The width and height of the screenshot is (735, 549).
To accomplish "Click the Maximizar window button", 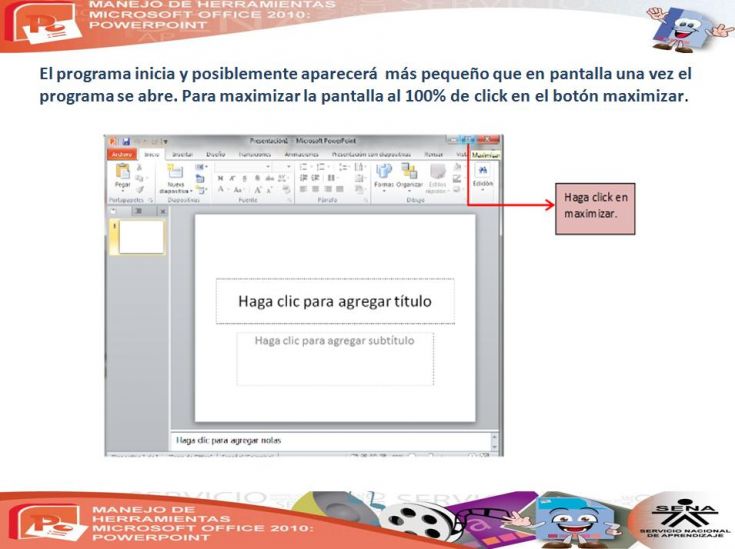I will [x=467, y=140].
